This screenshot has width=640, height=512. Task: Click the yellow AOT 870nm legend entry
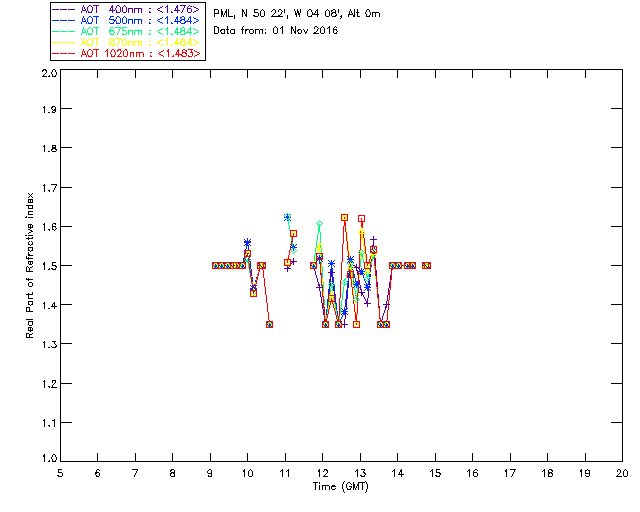point(126,42)
